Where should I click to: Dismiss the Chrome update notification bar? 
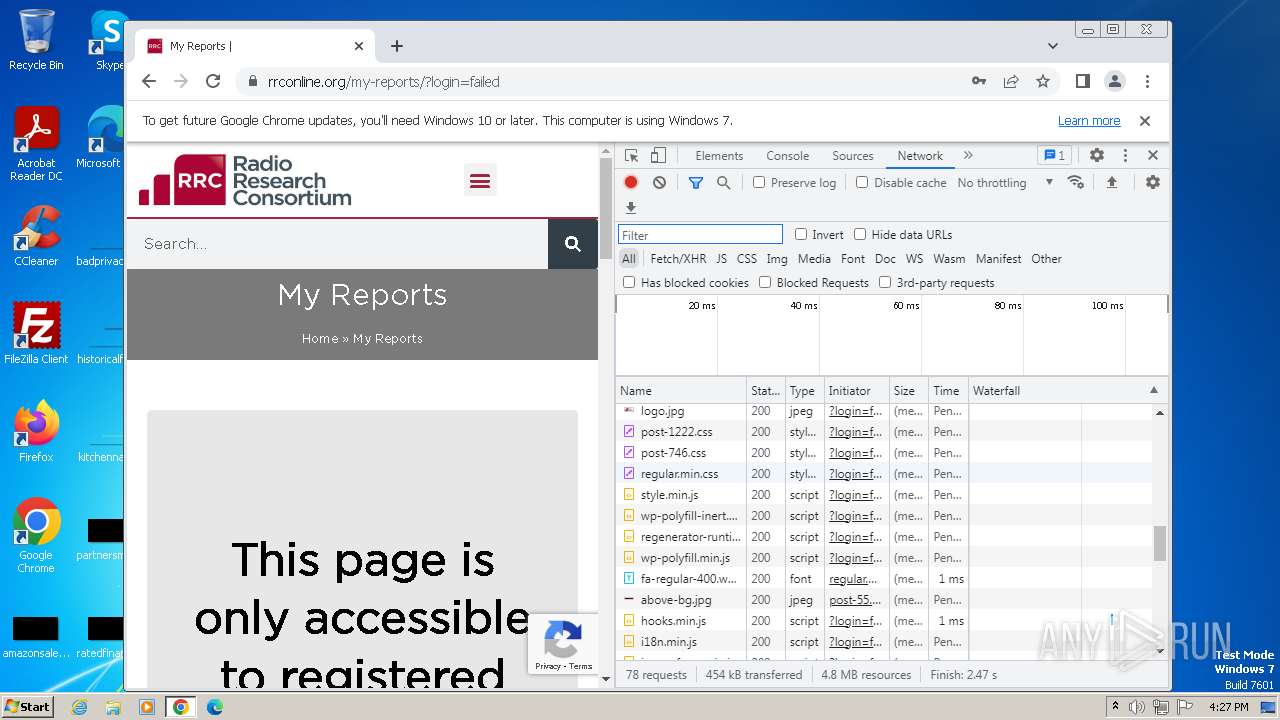pyautogui.click(x=1145, y=121)
